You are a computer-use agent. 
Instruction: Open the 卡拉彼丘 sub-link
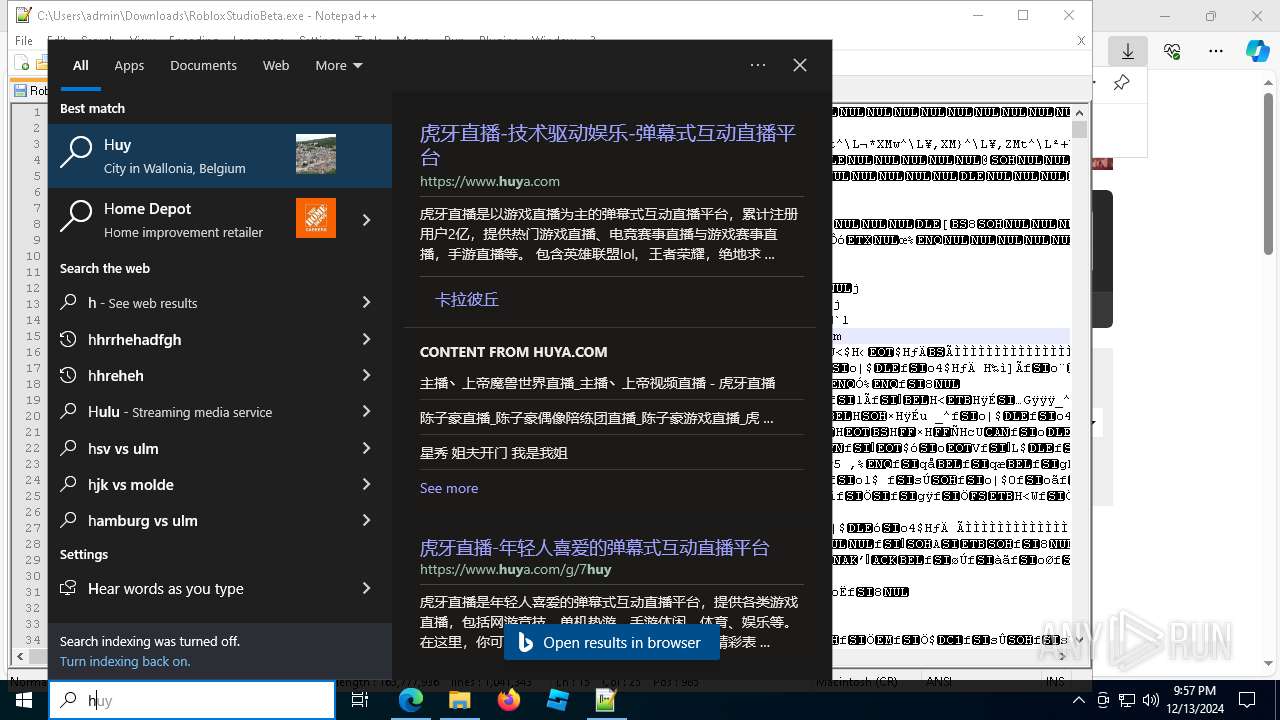click(x=467, y=299)
